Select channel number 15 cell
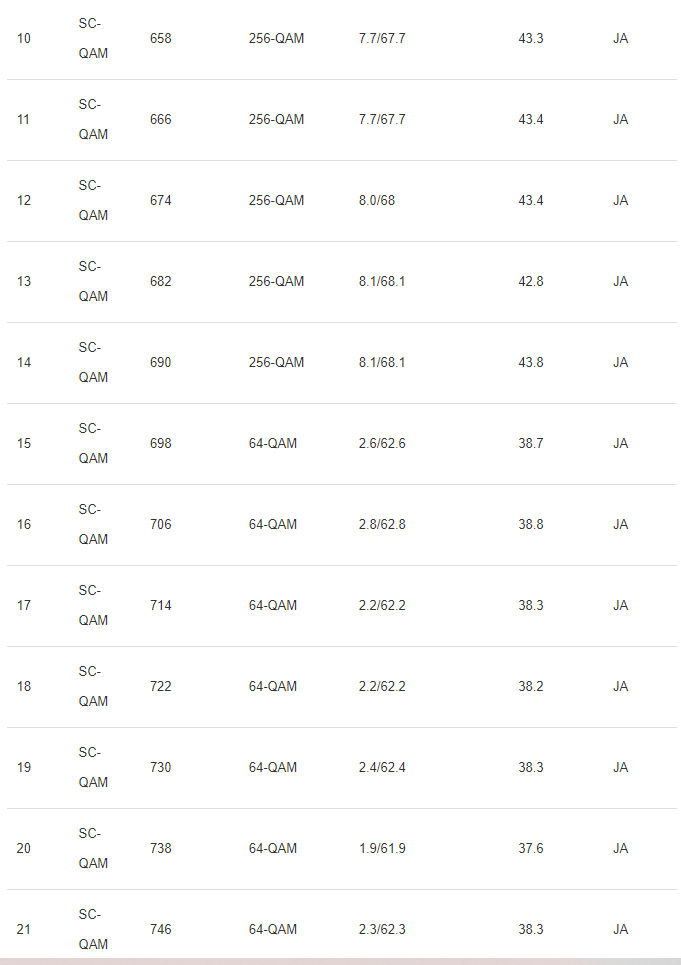Image resolution: width=681 pixels, height=965 pixels. click(24, 444)
